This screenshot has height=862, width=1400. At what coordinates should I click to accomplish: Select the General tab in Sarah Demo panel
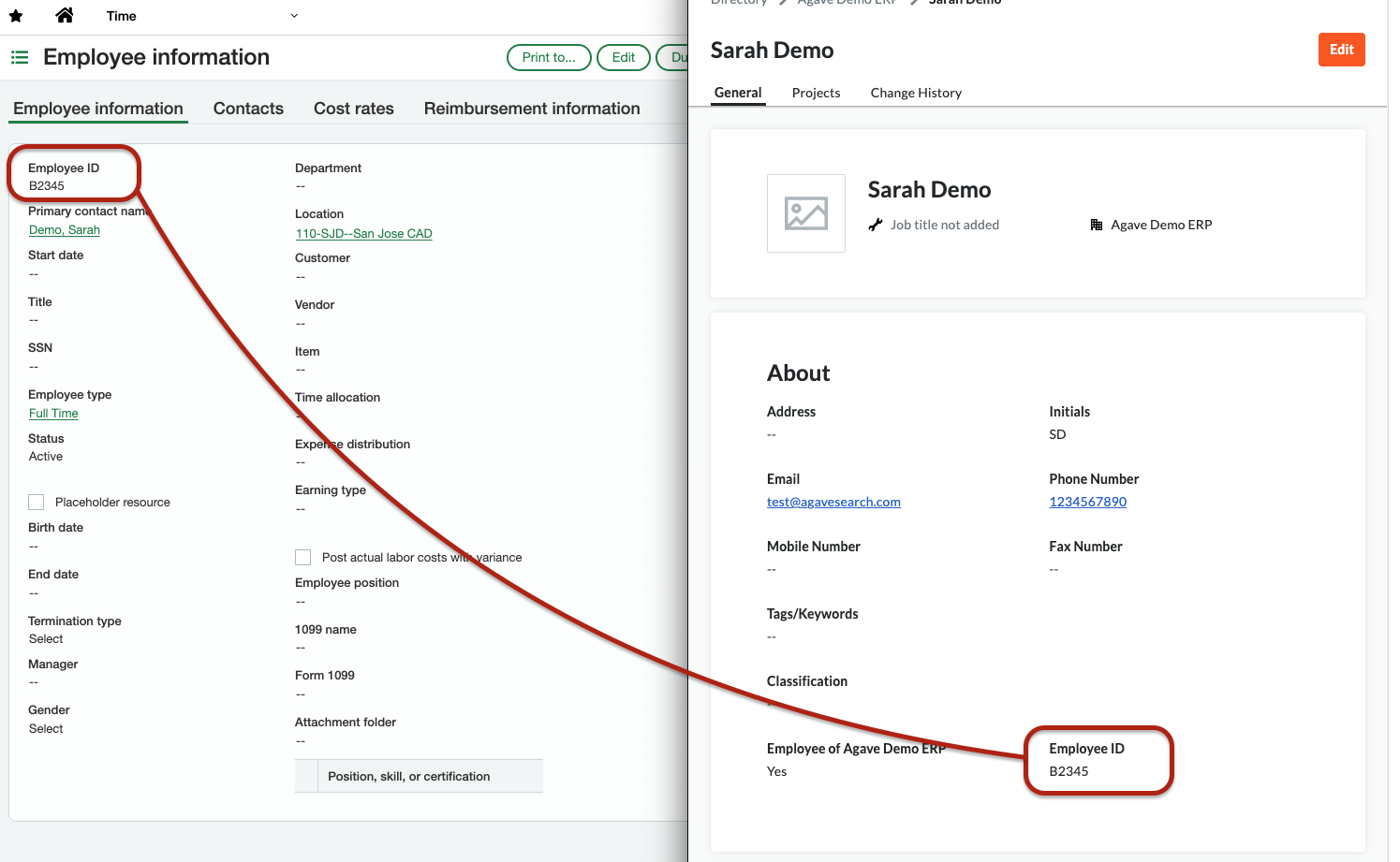point(738,93)
